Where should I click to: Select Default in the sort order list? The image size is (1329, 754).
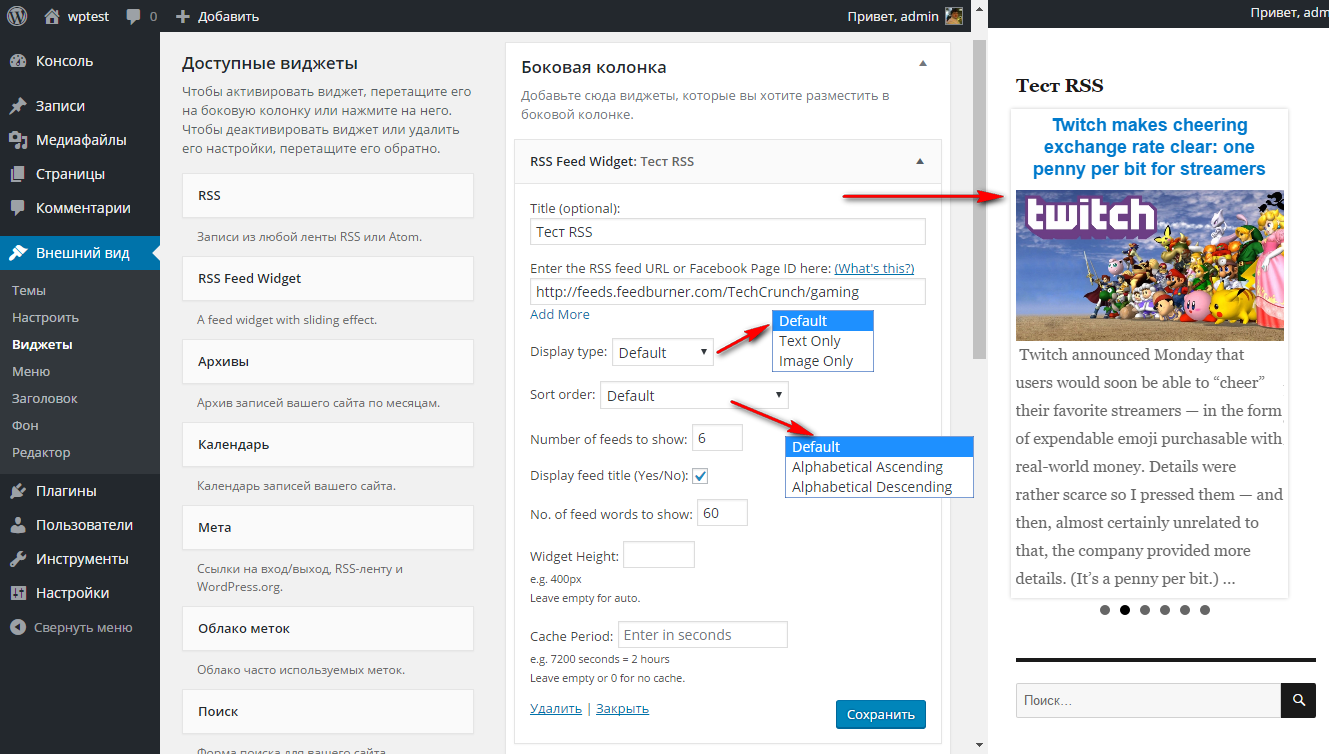(x=879, y=447)
